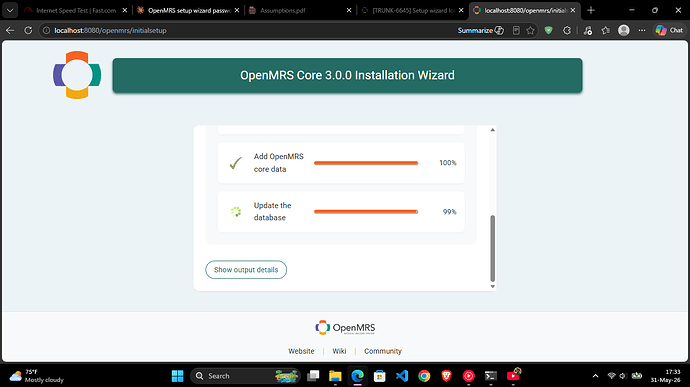
Task: Add this page to favorites
Action: point(530,30)
